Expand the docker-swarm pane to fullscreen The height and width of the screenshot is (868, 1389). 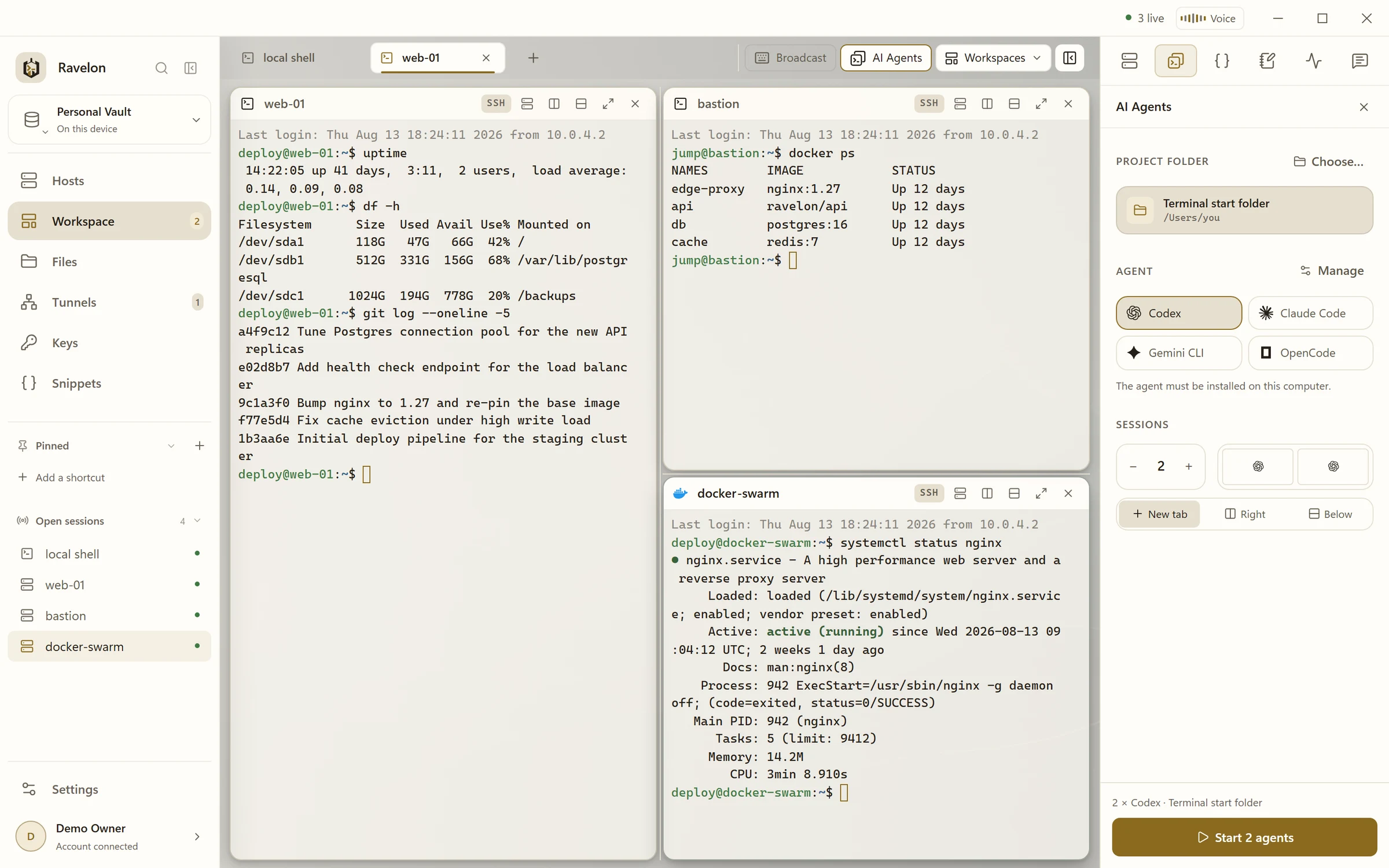pos(1041,494)
